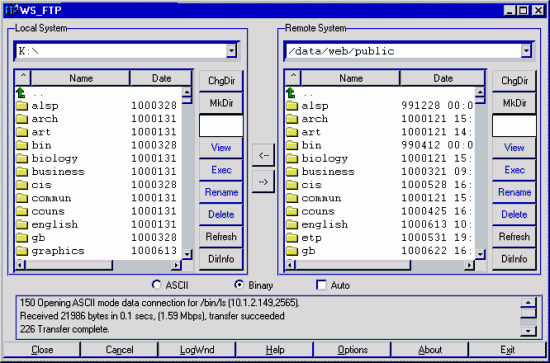Click the remote commun folder icon
Viewport: 550px width, 363px height.
pos(292,198)
